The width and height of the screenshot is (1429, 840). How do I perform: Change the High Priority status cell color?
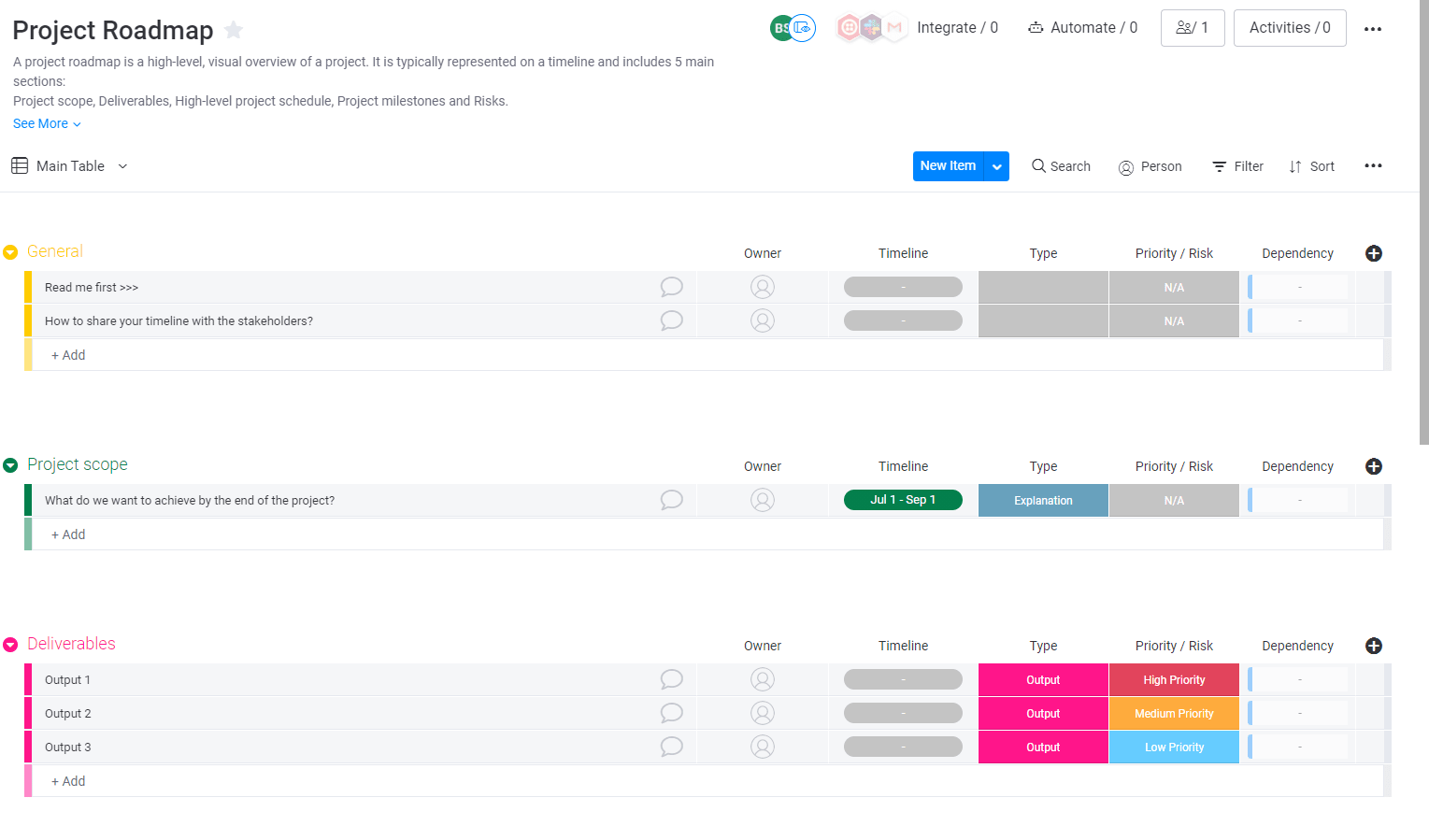1174,679
